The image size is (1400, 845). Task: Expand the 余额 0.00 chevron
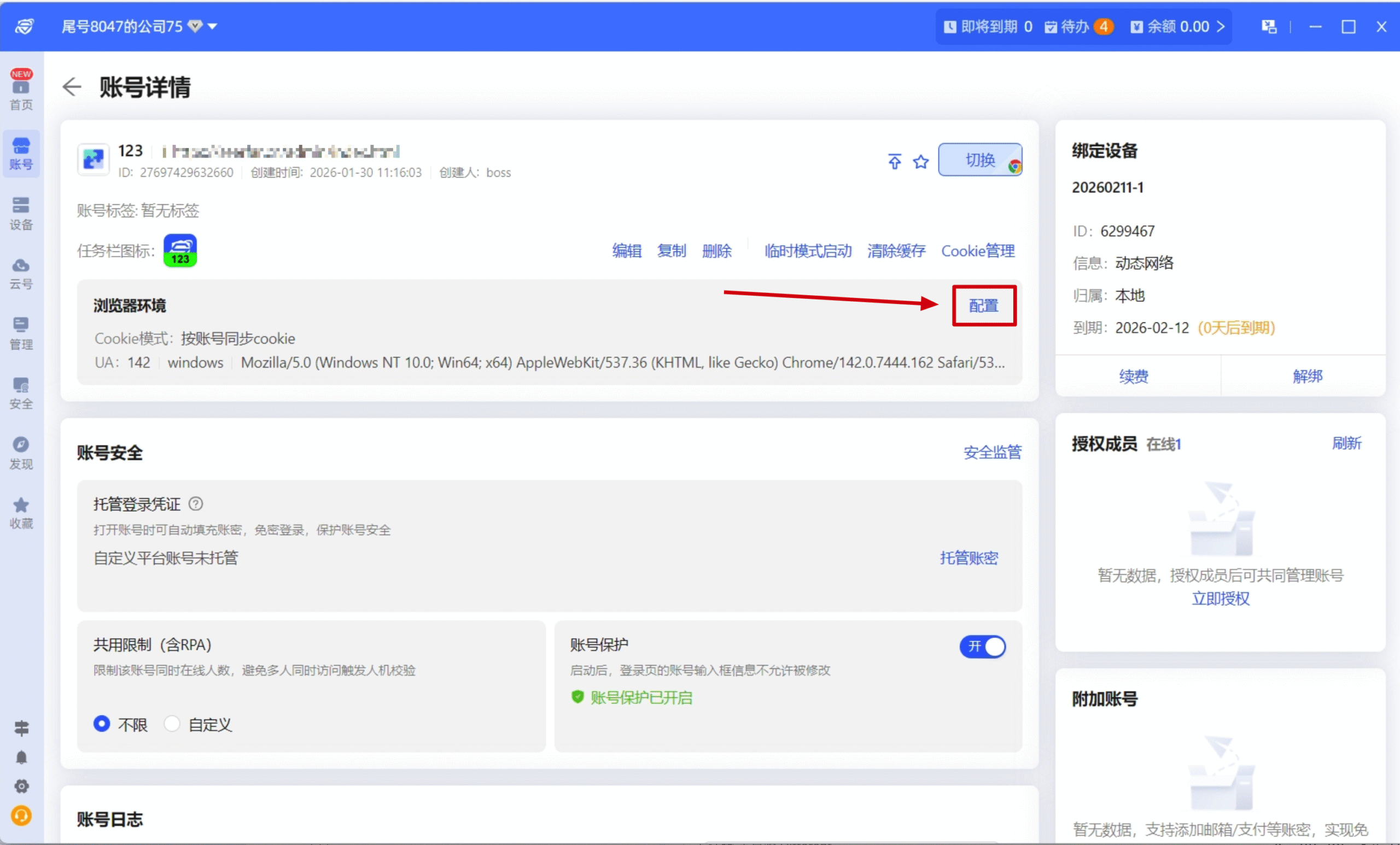pyautogui.click(x=1221, y=26)
